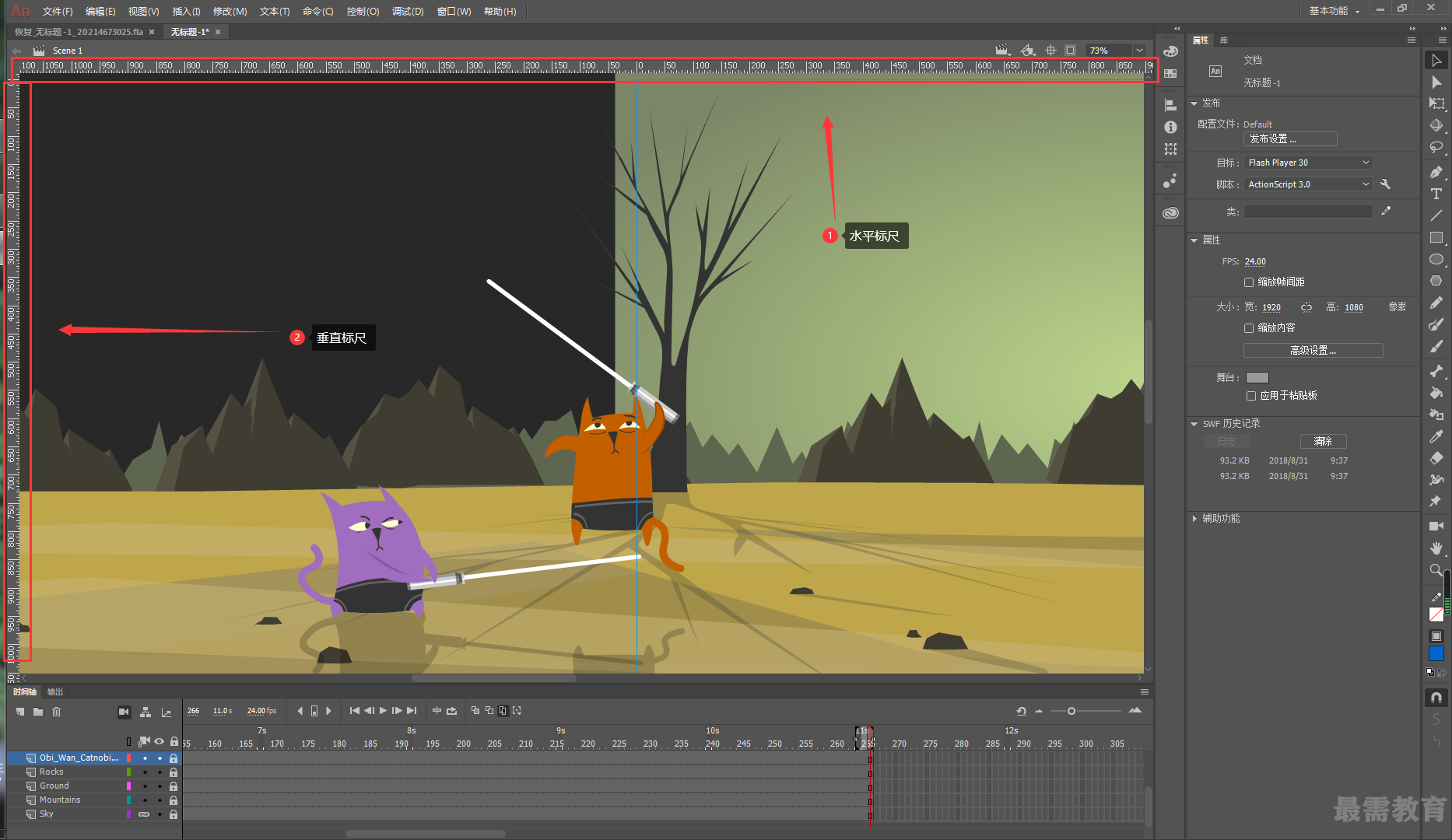The height and width of the screenshot is (840, 1452).
Task: Open the edit symbols dropdown
Action: (1029, 50)
